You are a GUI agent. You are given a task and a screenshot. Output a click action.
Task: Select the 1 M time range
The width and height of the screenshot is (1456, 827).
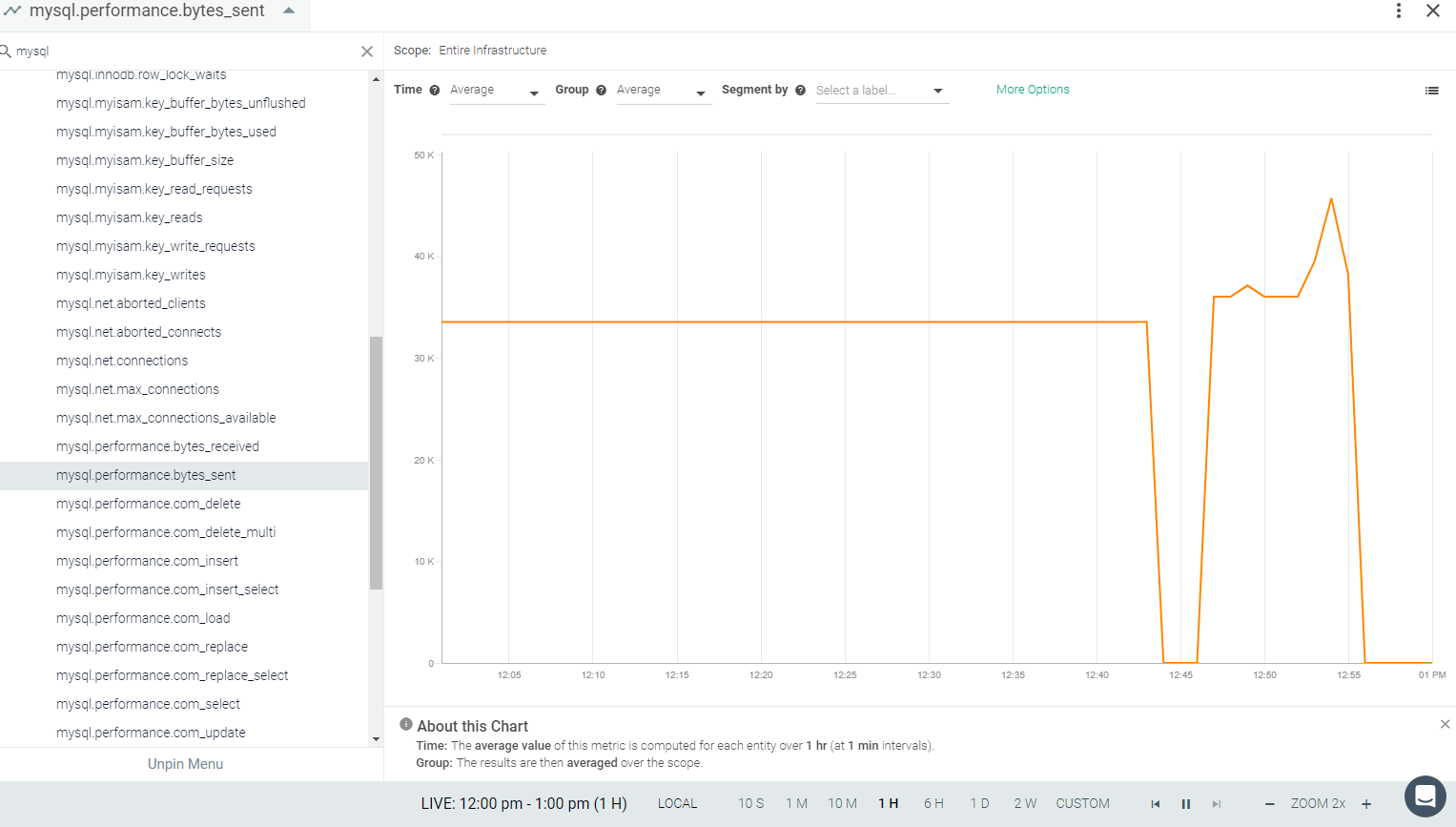pyautogui.click(x=796, y=804)
